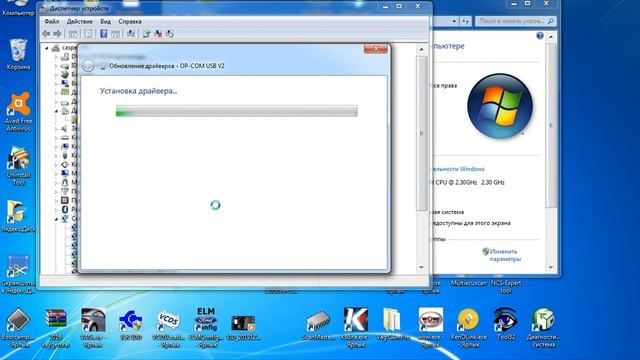This screenshot has width=640, height=360.
Task: Select Multiecuscan desktop label
Action: [468, 283]
